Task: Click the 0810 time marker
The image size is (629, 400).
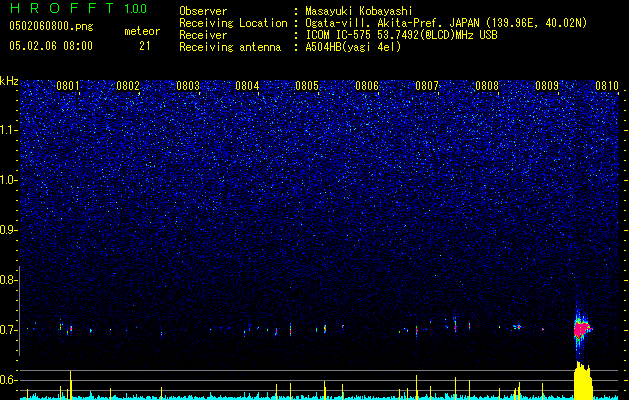Action: tap(607, 86)
